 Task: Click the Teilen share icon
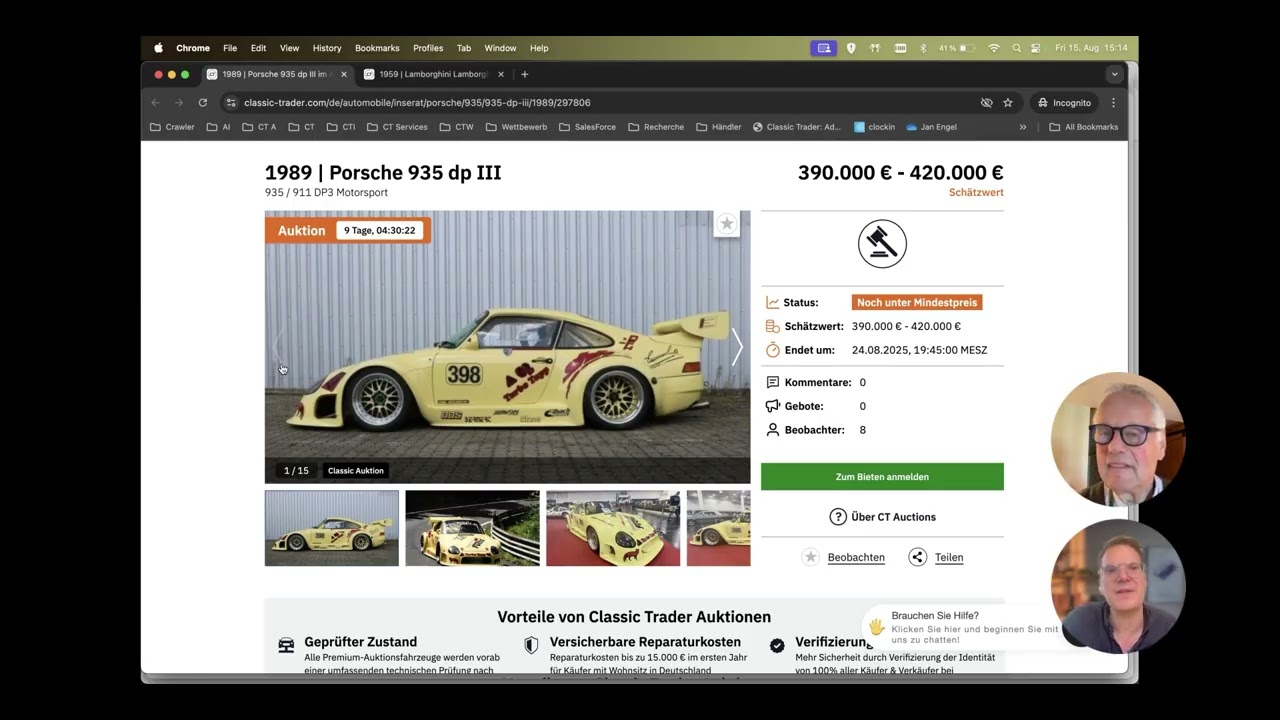point(918,557)
